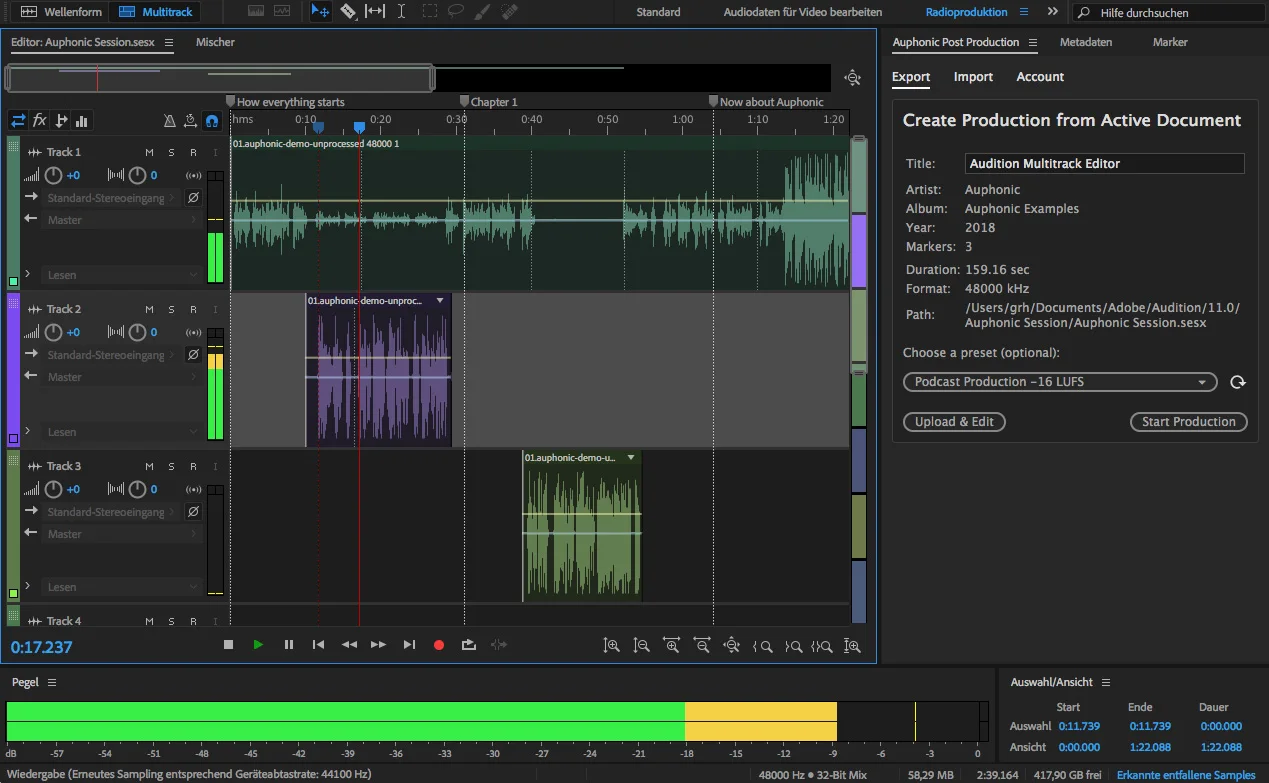Click the Start Production button

(x=1188, y=421)
